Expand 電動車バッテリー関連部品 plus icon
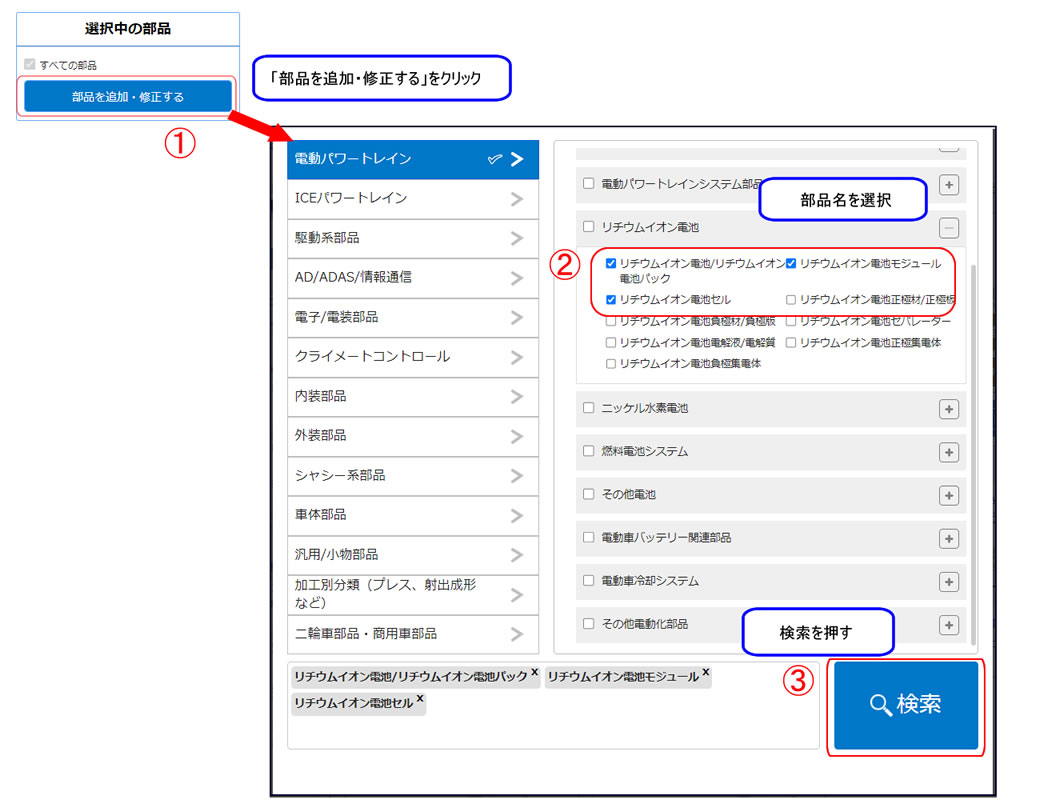The width and height of the screenshot is (1040, 800). (x=949, y=538)
